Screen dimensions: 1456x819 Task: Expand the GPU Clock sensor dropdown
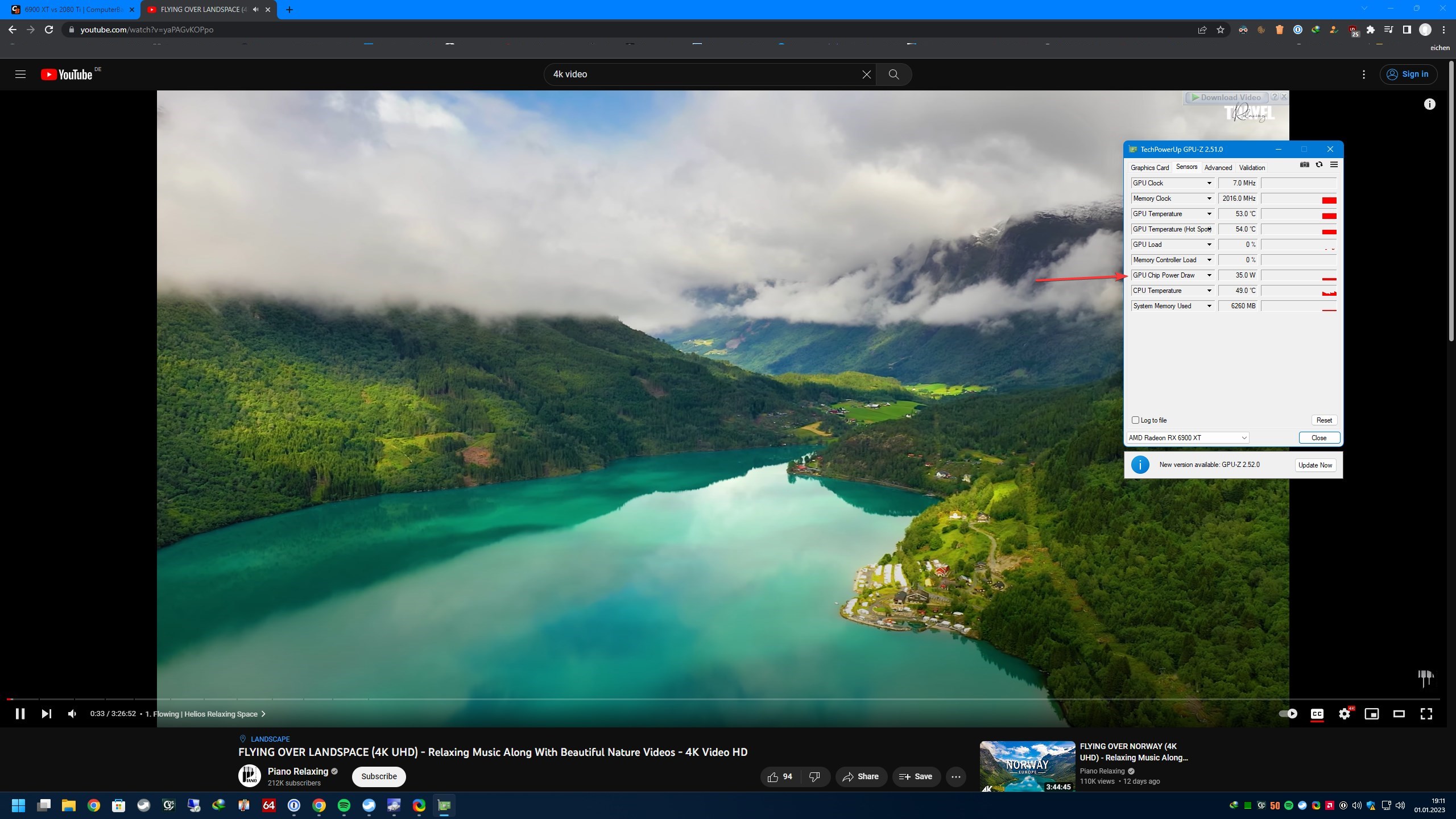(x=1209, y=183)
